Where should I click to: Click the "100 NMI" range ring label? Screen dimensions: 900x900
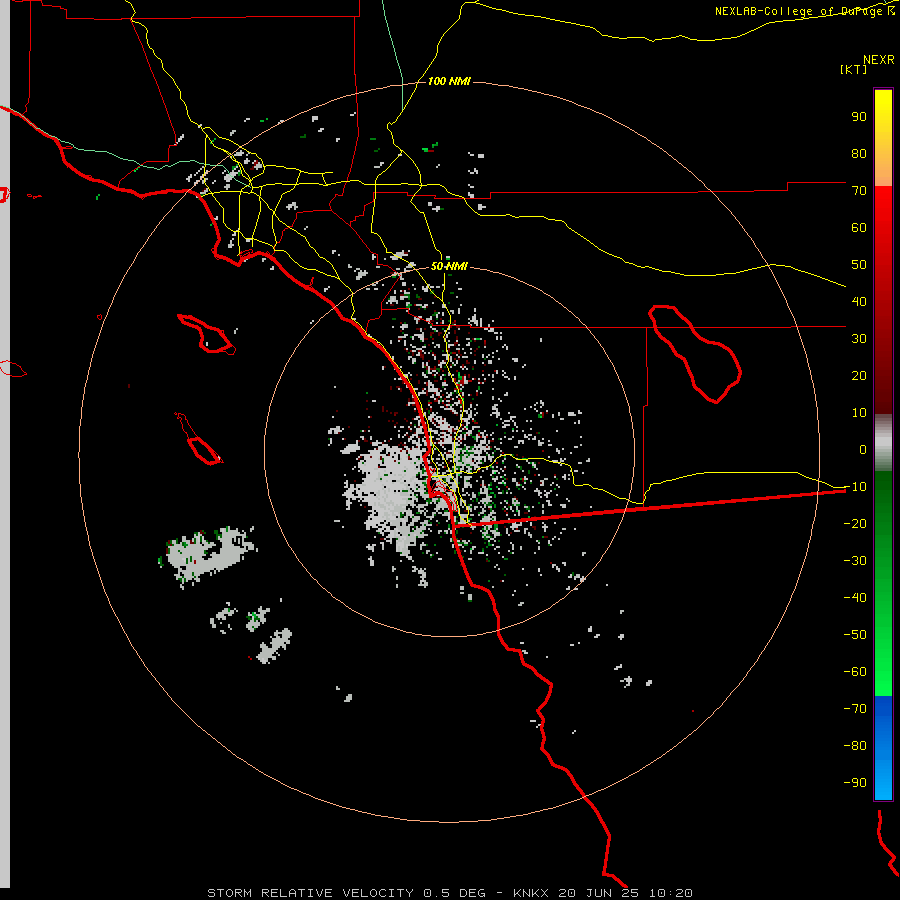point(449,82)
